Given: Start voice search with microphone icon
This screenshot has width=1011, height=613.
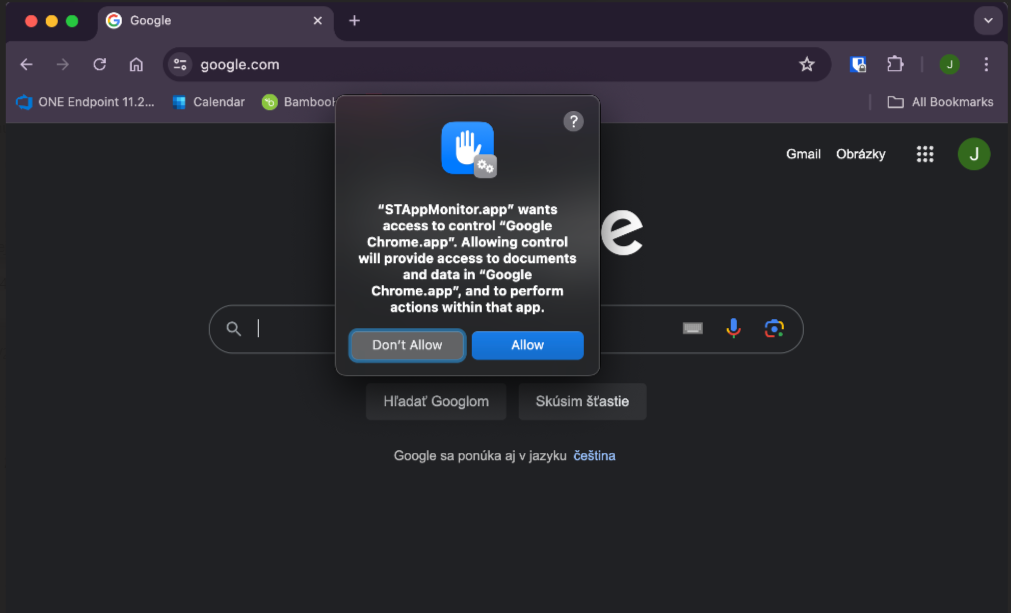Looking at the screenshot, I should 733,328.
